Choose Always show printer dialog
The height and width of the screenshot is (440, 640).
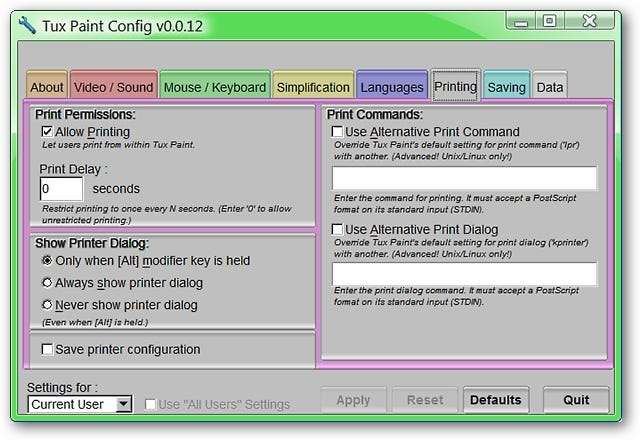tap(47, 282)
